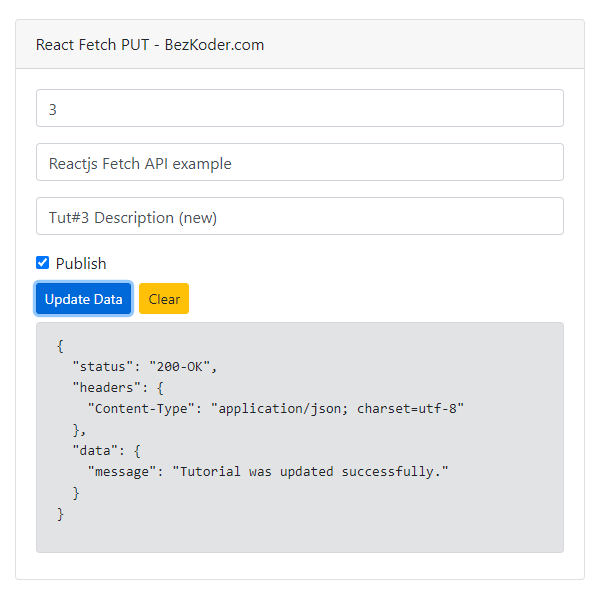Click the "Content-Type" key in the JSON output
The image size is (600, 600).
[145, 408]
